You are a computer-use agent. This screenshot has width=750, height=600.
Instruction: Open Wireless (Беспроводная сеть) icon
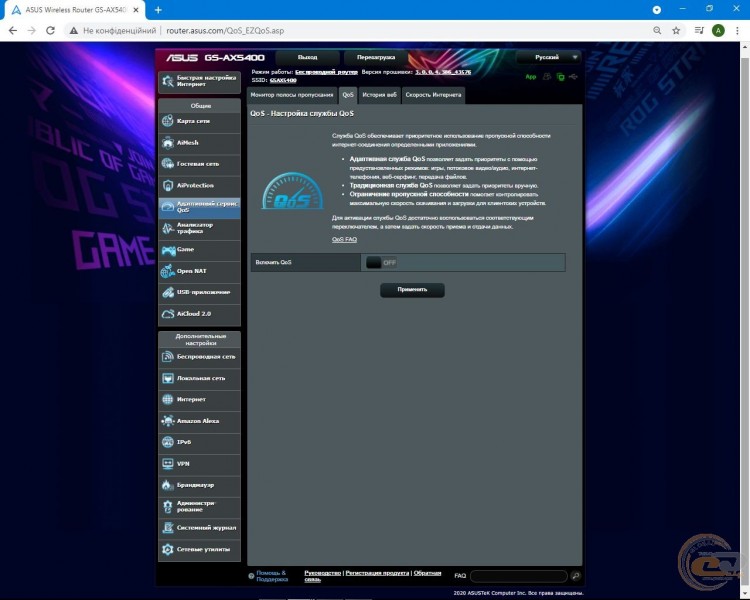point(167,356)
